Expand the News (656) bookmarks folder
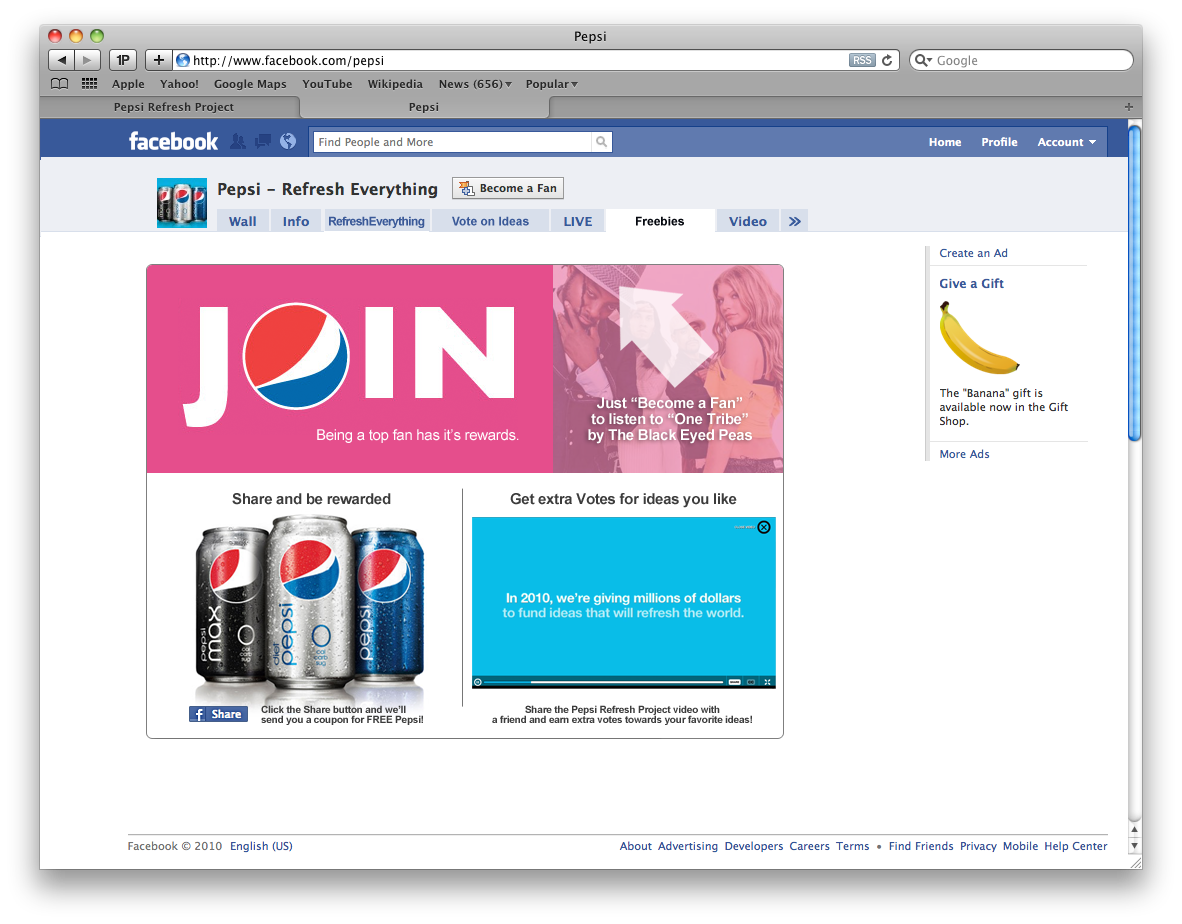Viewport: 1182px width, 924px height. pos(475,84)
